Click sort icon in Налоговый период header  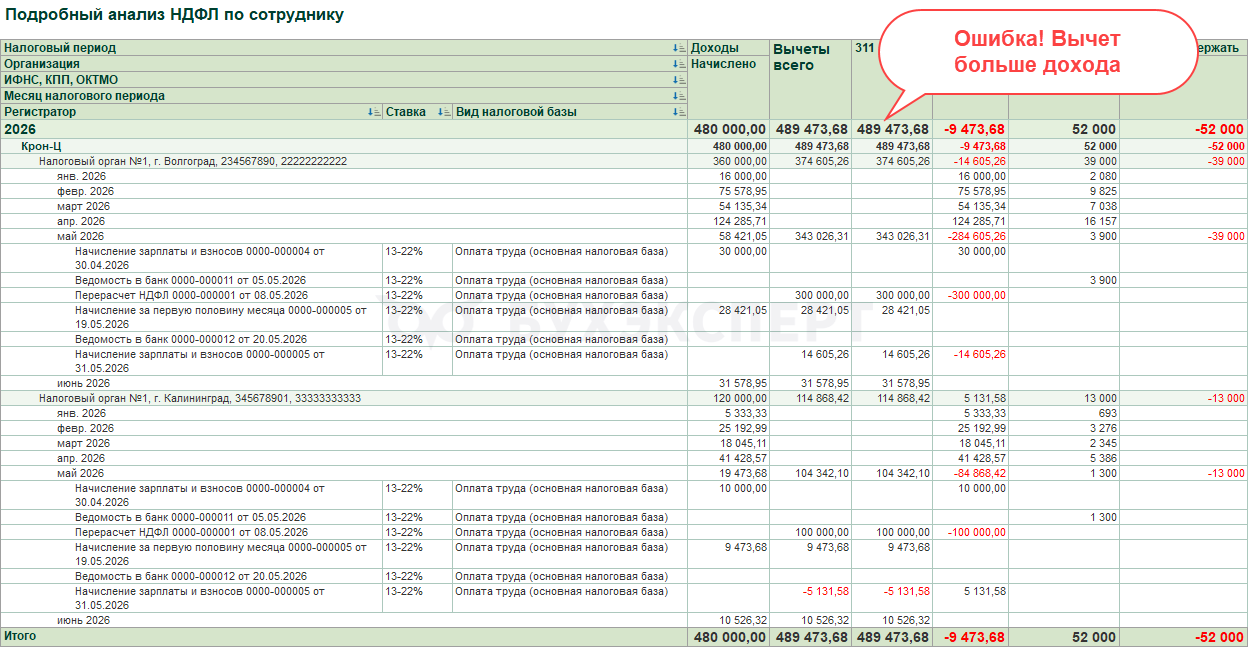coord(679,48)
